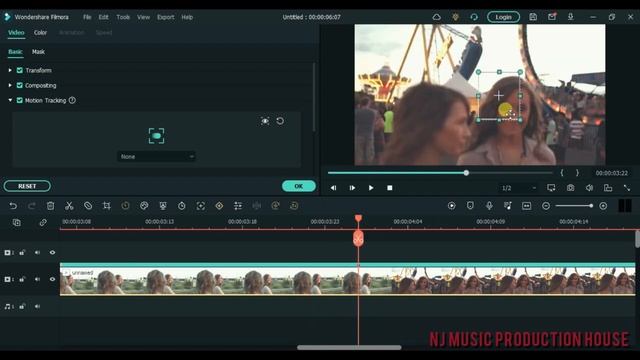Click the add track icon beside link
This screenshot has width=640, height=360.
[16, 222]
